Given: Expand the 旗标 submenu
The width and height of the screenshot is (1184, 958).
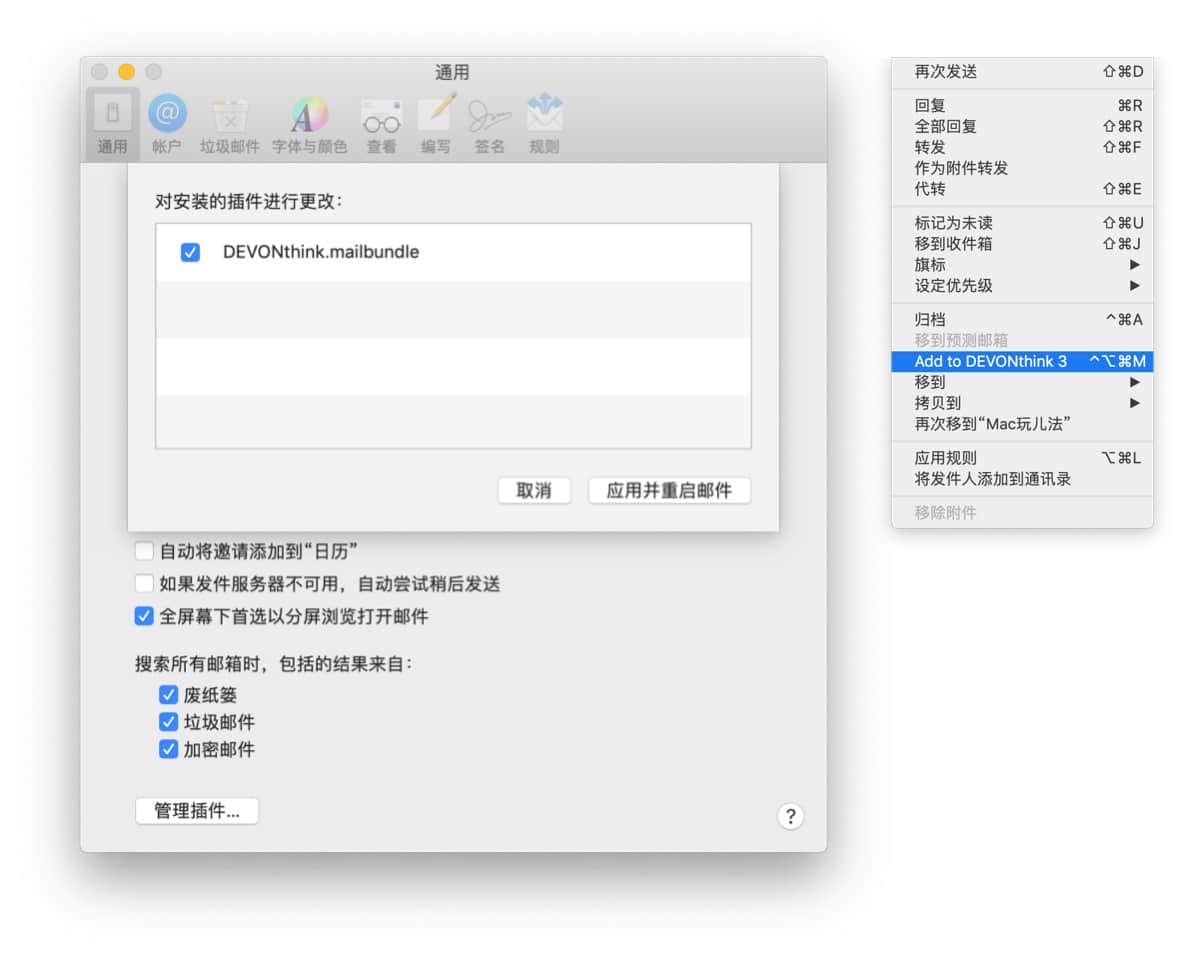Looking at the screenshot, I should (1022, 265).
